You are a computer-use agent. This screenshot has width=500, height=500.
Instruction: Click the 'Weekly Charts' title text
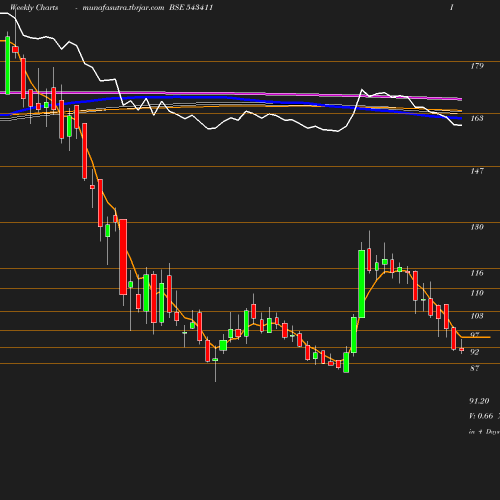coord(34,8)
